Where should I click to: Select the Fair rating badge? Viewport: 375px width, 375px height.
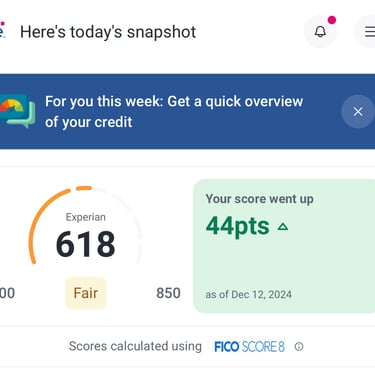pyautogui.click(x=86, y=293)
